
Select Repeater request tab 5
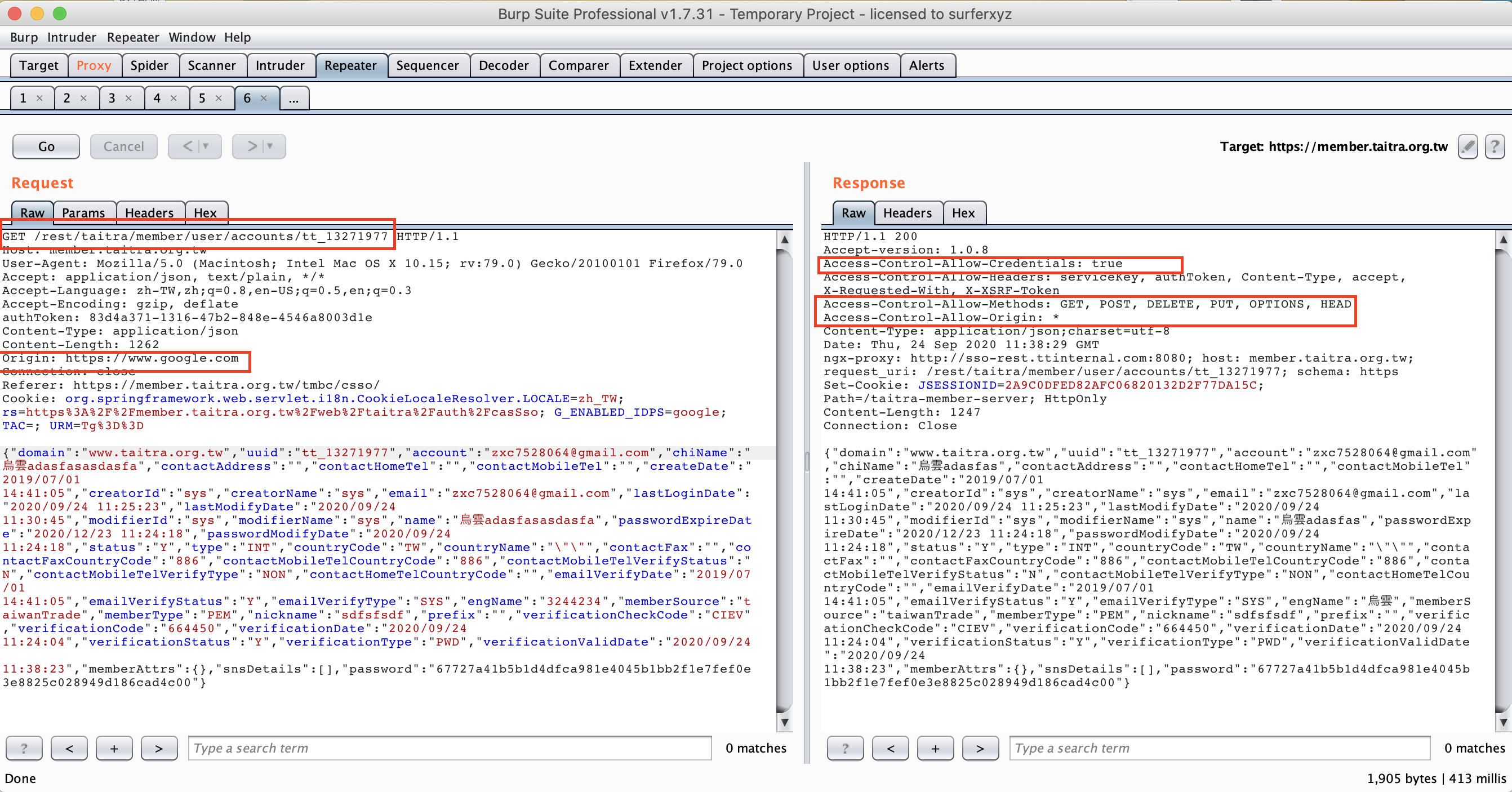[202, 98]
